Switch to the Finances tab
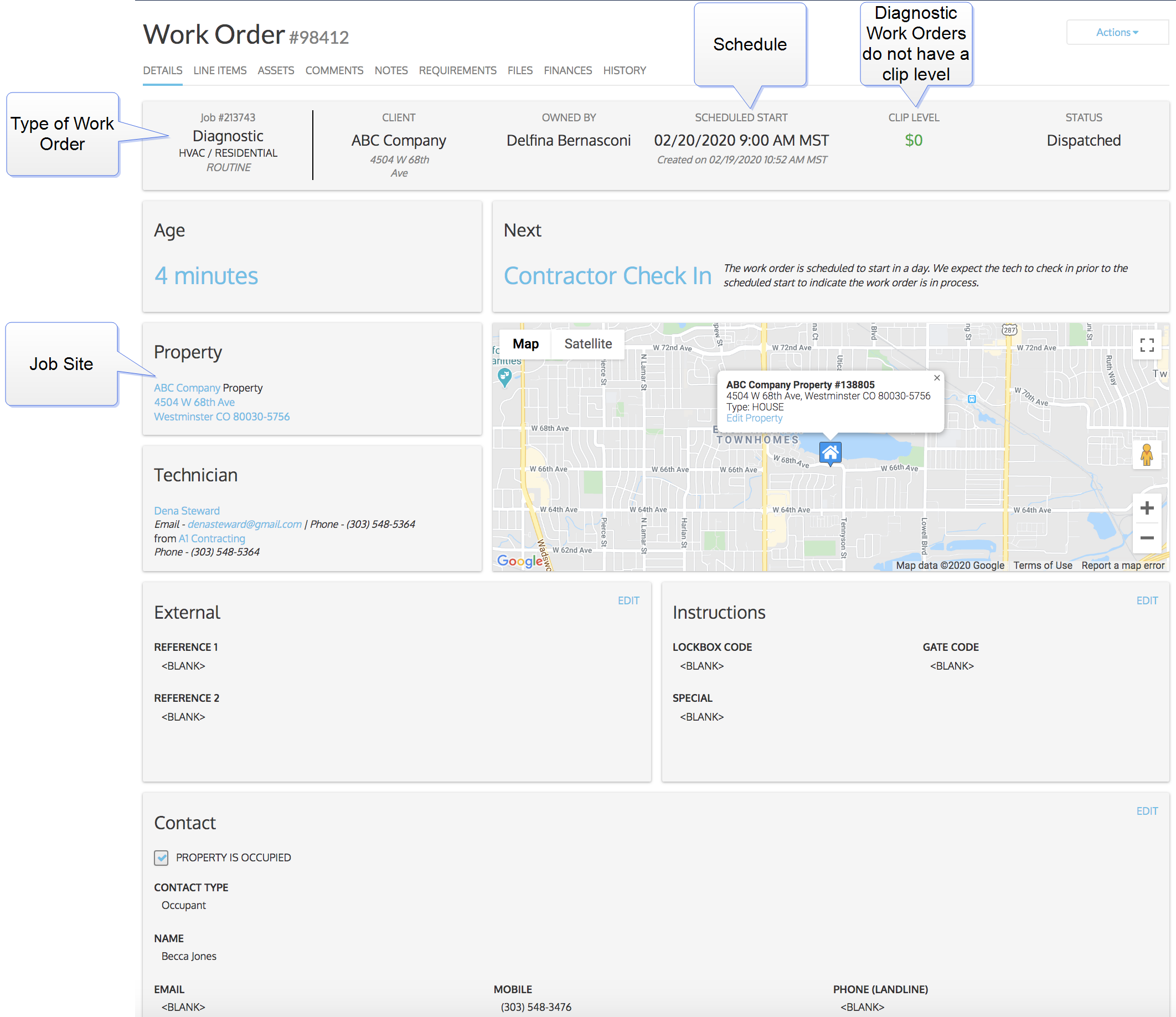The width and height of the screenshot is (1176, 1017). [x=568, y=70]
